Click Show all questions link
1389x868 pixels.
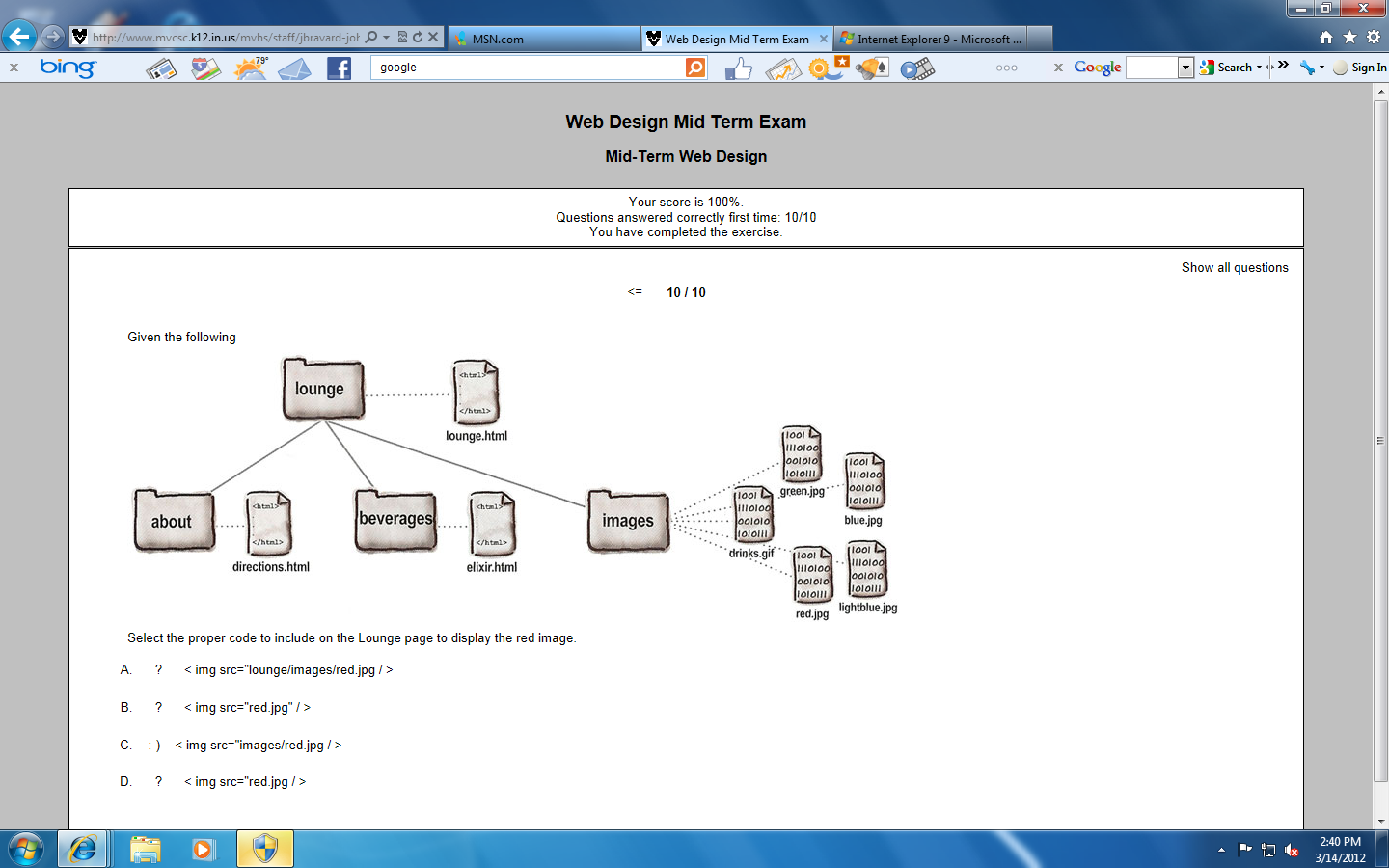(1235, 268)
